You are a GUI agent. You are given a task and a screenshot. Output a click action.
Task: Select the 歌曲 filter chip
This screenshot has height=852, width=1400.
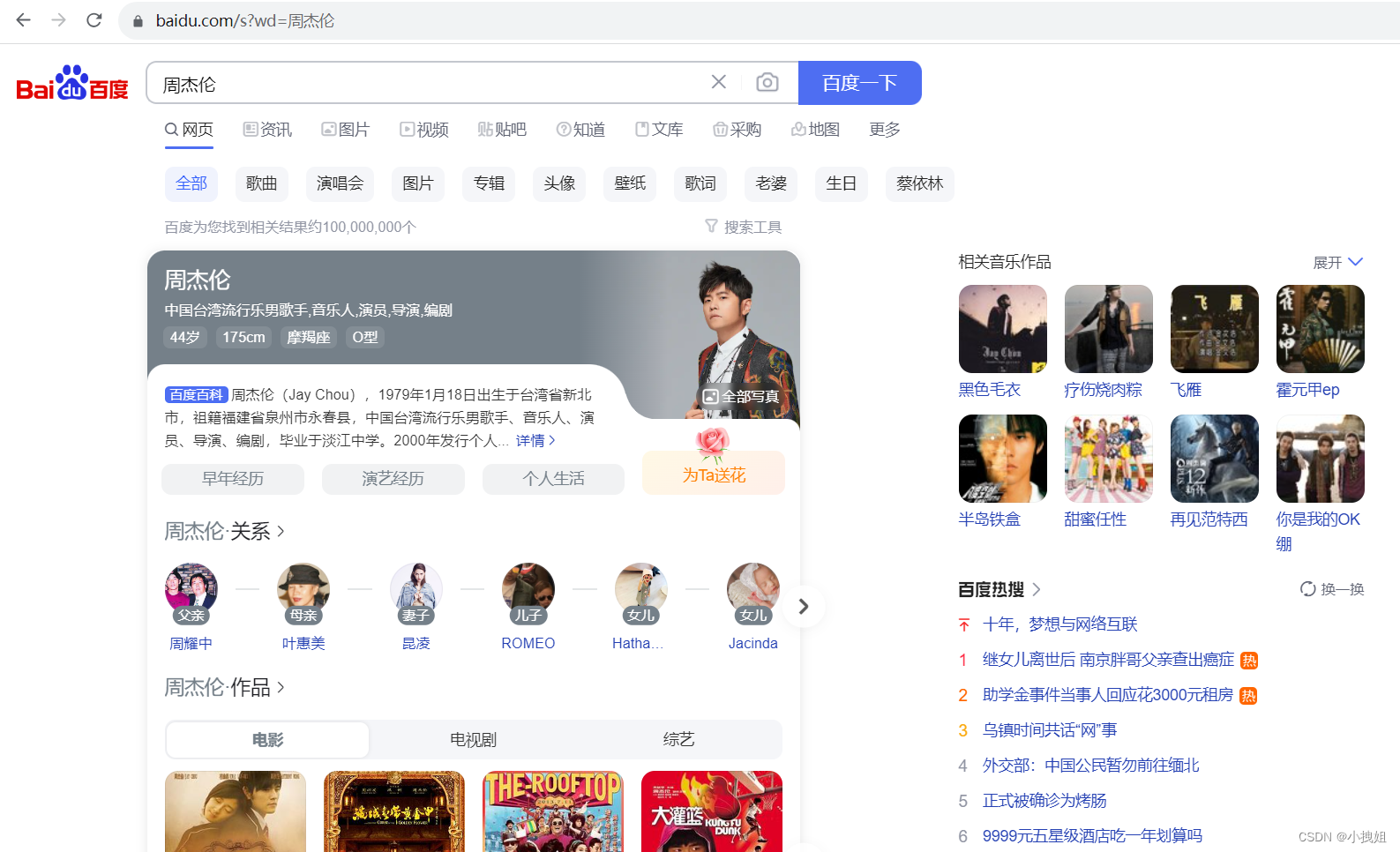point(261,183)
